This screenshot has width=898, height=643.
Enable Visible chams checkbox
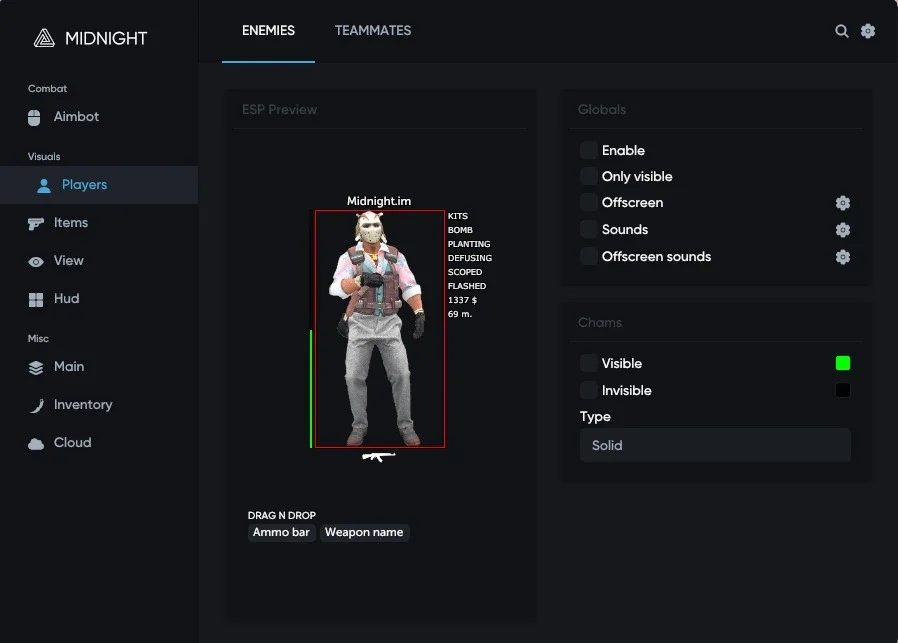[x=588, y=363]
